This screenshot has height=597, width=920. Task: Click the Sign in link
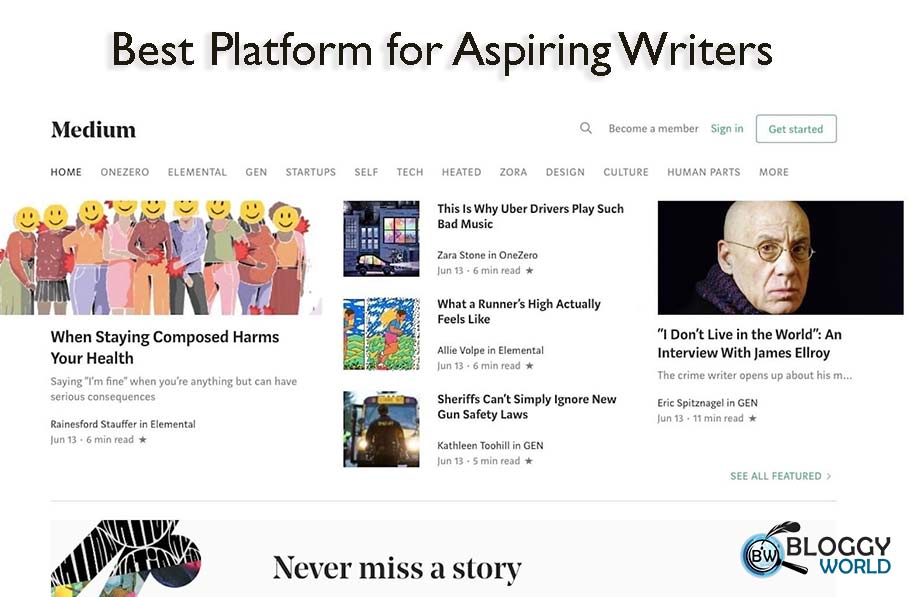pos(727,128)
